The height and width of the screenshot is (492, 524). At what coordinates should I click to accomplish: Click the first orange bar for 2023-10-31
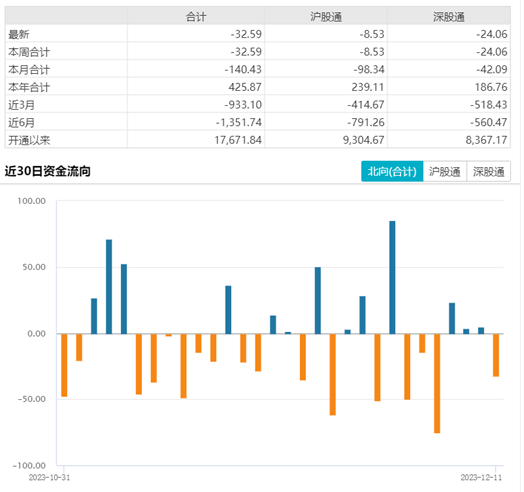pyautogui.click(x=64, y=365)
